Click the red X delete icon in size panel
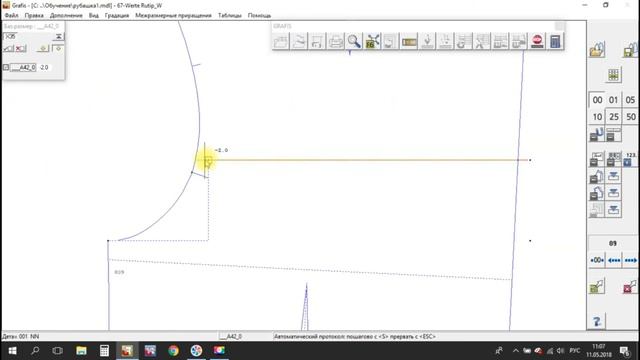640x360 pixels. pyautogui.click(x=20, y=49)
